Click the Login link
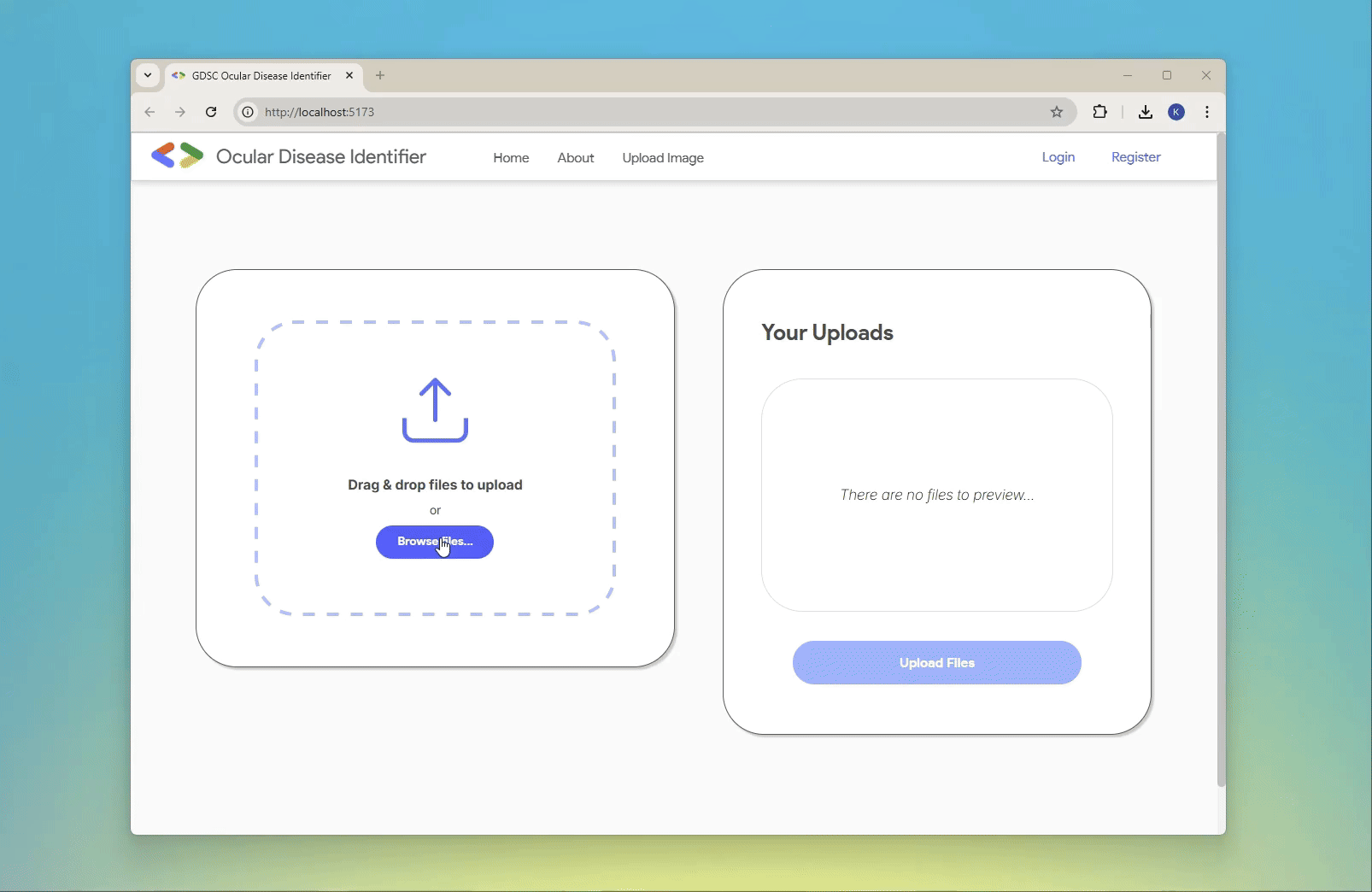1372x892 pixels. tap(1058, 157)
